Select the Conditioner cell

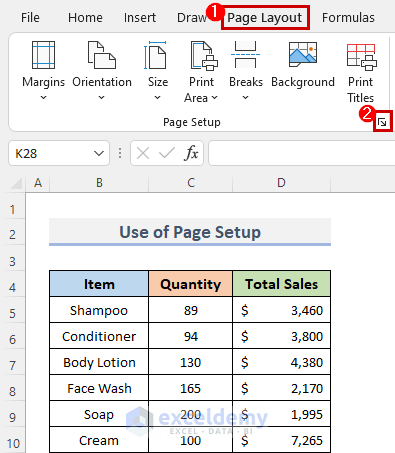click(x=99, y=336)
